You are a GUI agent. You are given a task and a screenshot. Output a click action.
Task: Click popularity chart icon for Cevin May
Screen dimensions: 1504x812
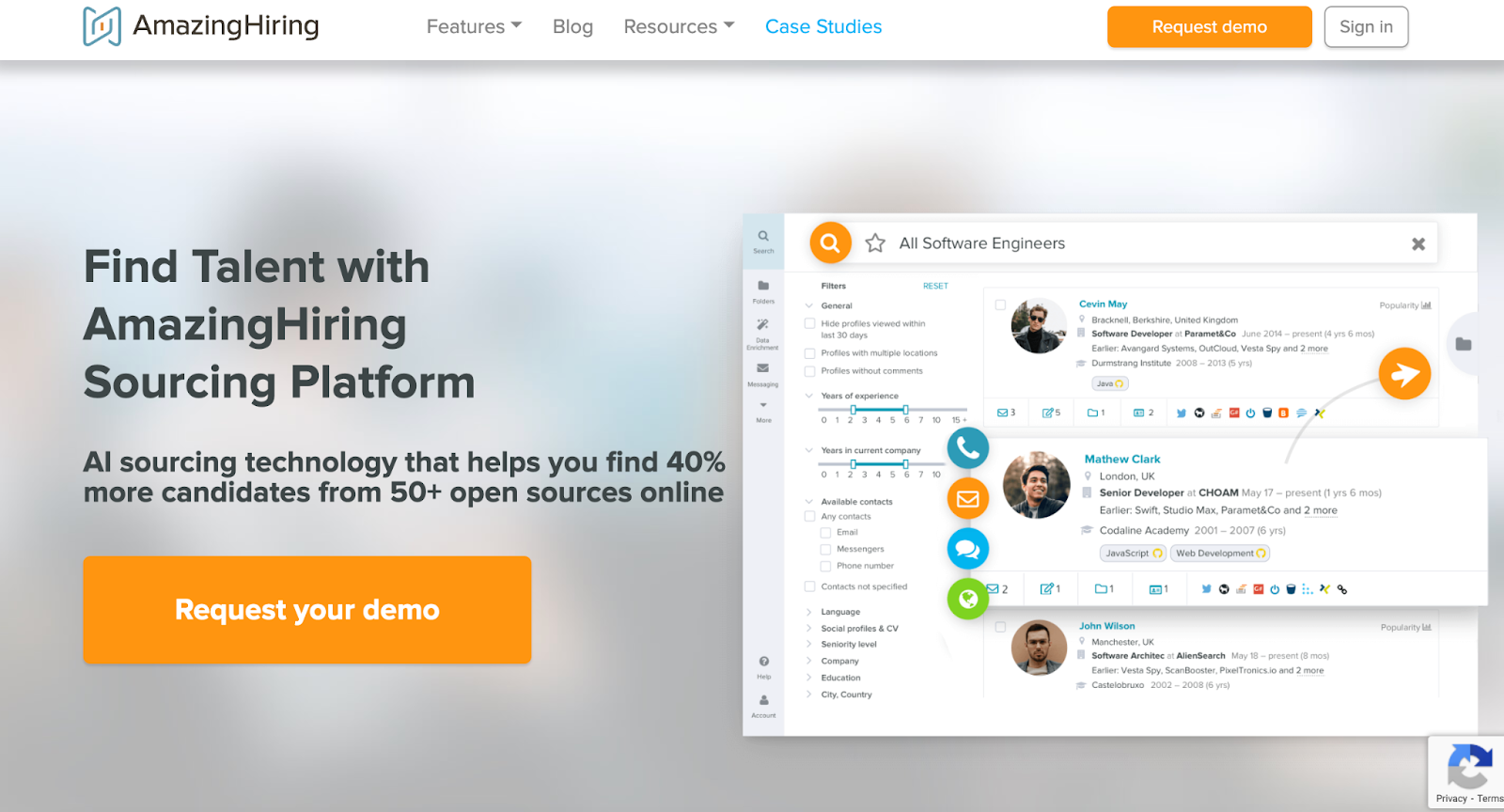click(1426, 305)
